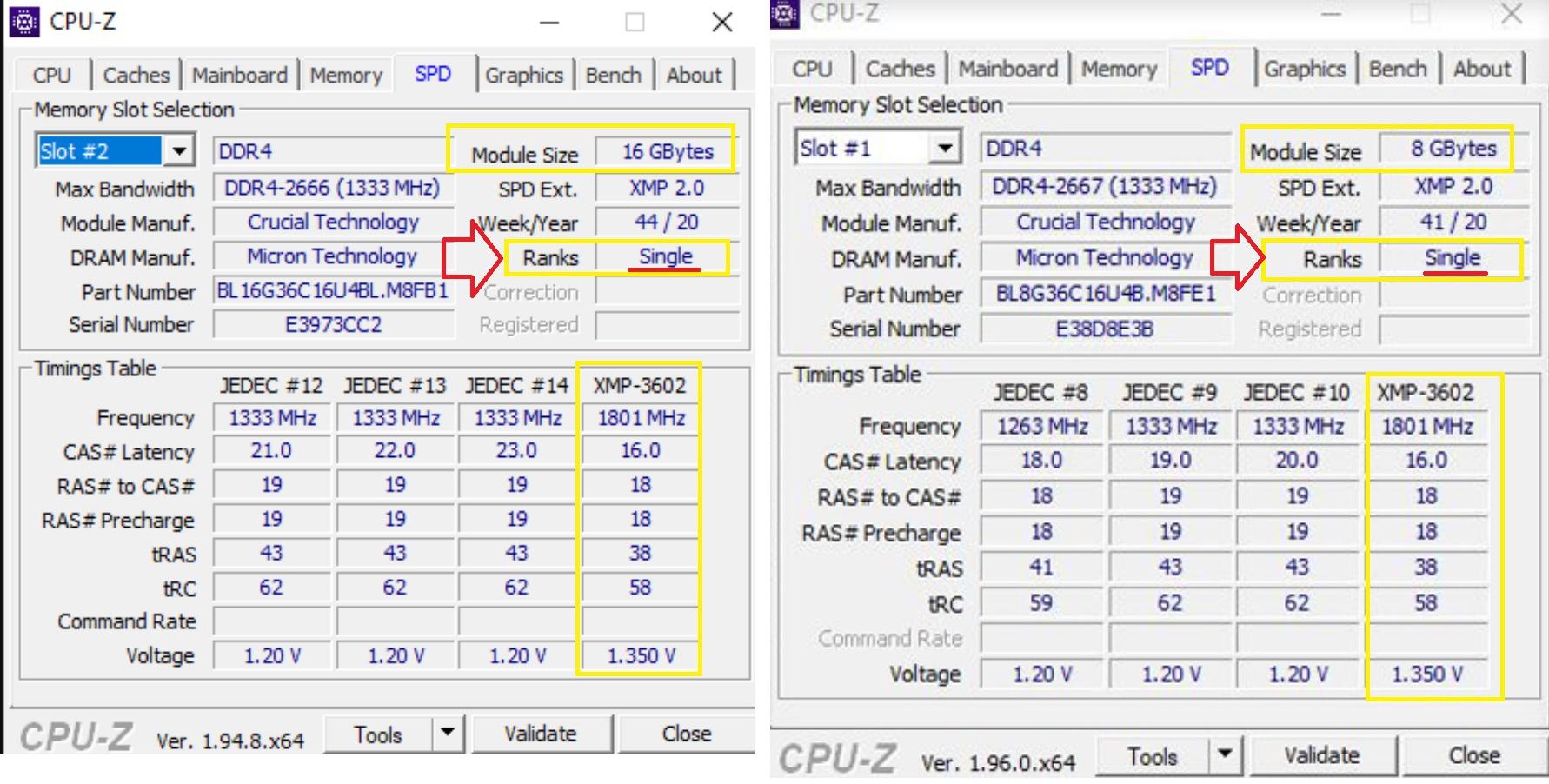Screen dimensions: 1549x784
Task: Open the Slot #2 dropdown in left window
Action: click(179, 151)
